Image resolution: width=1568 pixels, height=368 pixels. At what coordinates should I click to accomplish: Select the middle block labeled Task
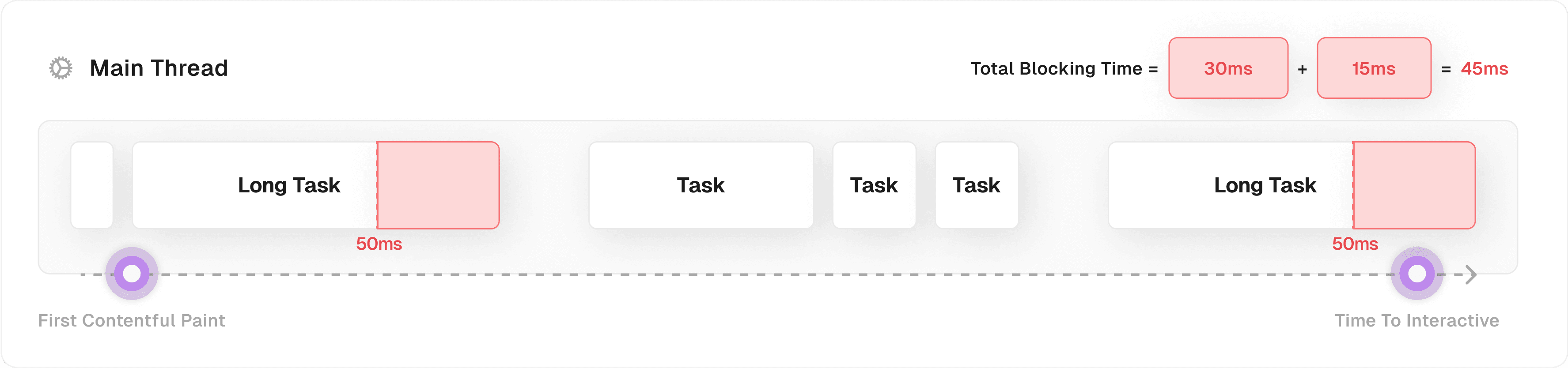click(874, 185)
